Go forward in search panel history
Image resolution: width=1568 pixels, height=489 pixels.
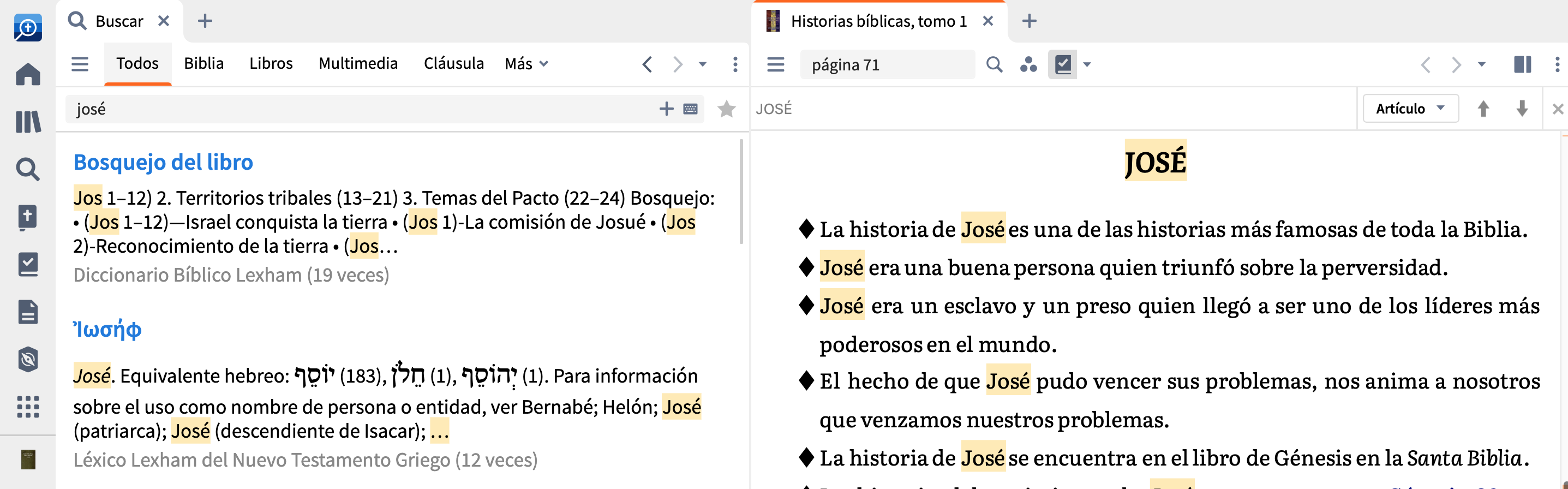point(678,64)
